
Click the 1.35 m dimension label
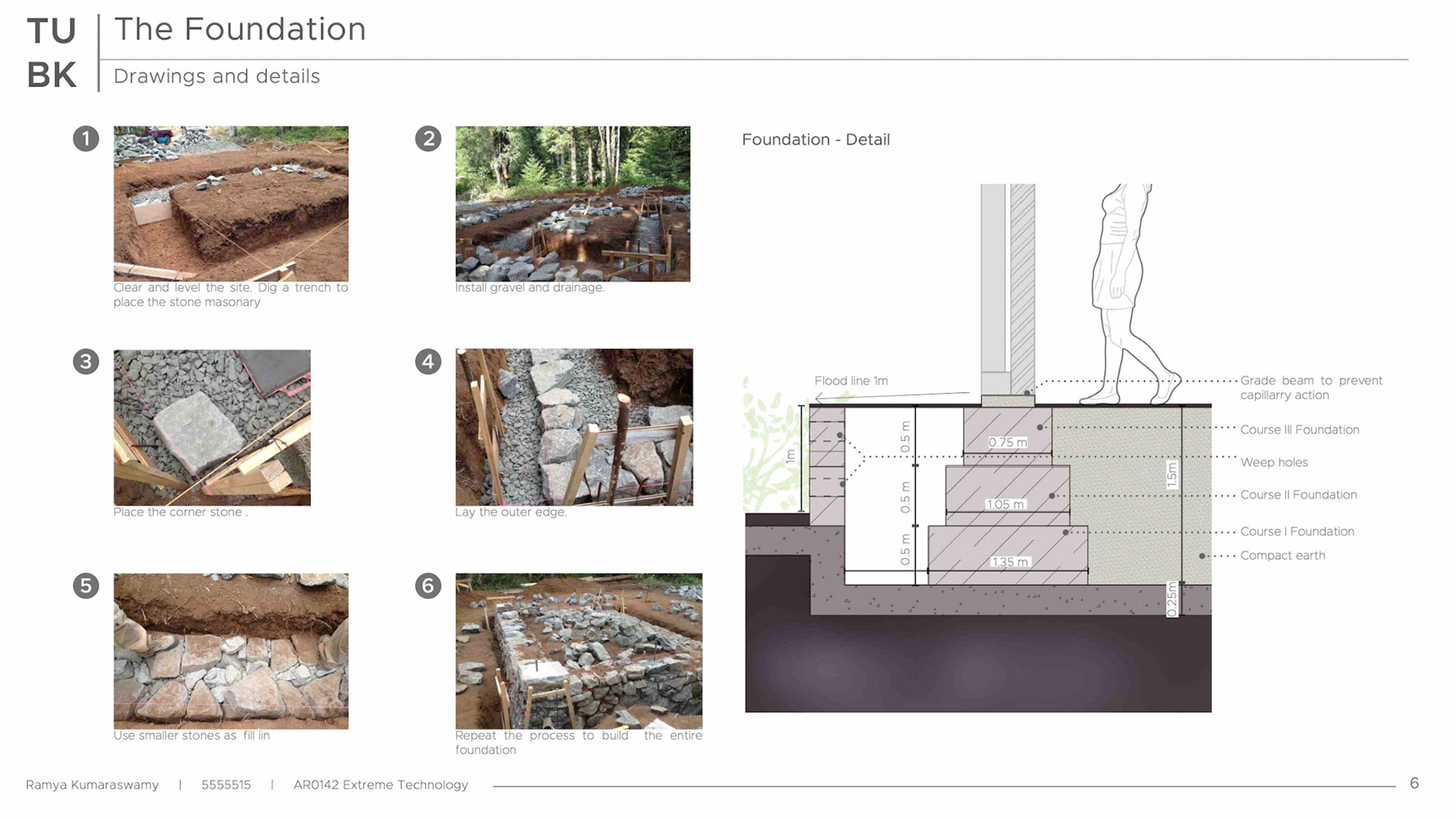point(1009,562)
